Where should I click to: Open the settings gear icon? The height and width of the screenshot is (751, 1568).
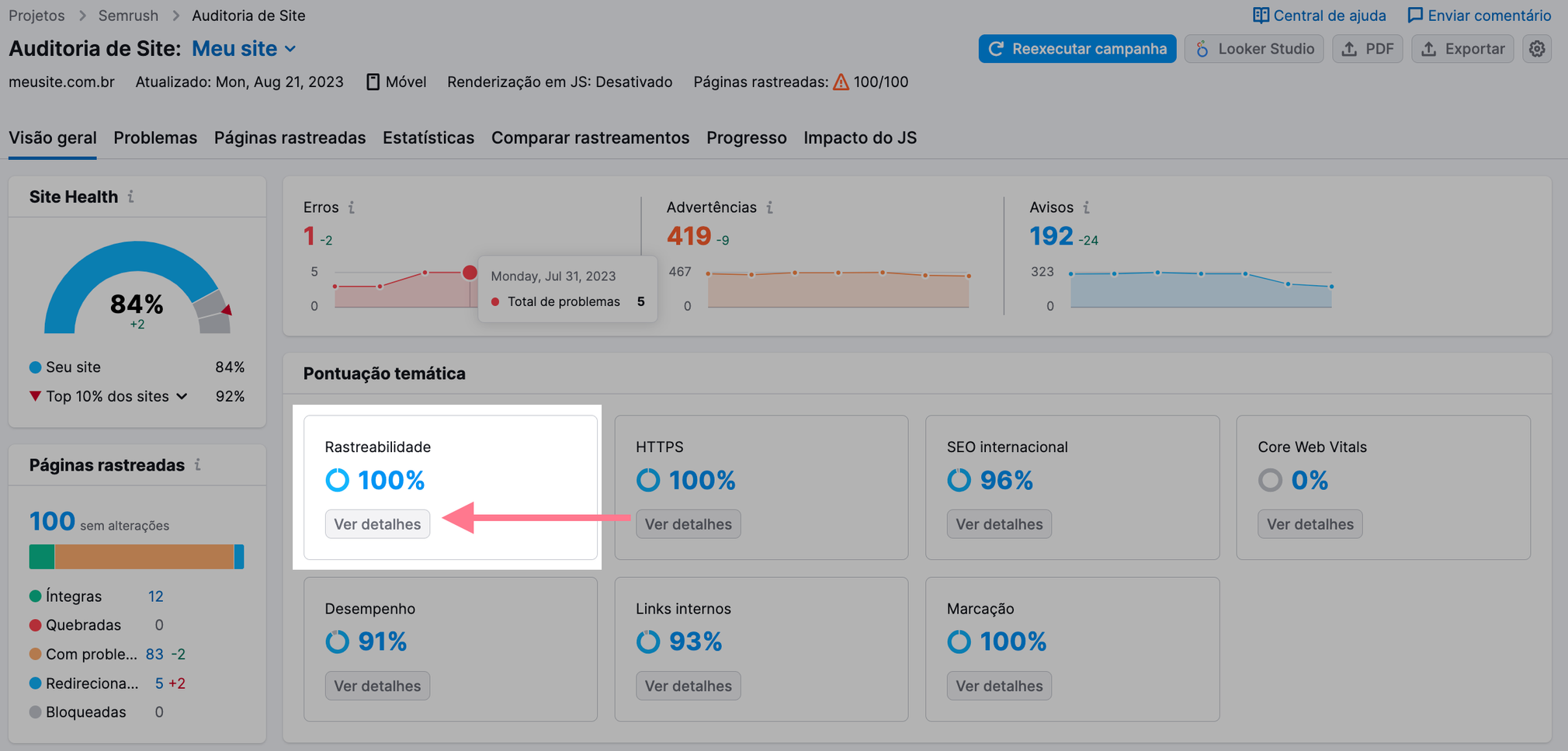(1537, 49)
